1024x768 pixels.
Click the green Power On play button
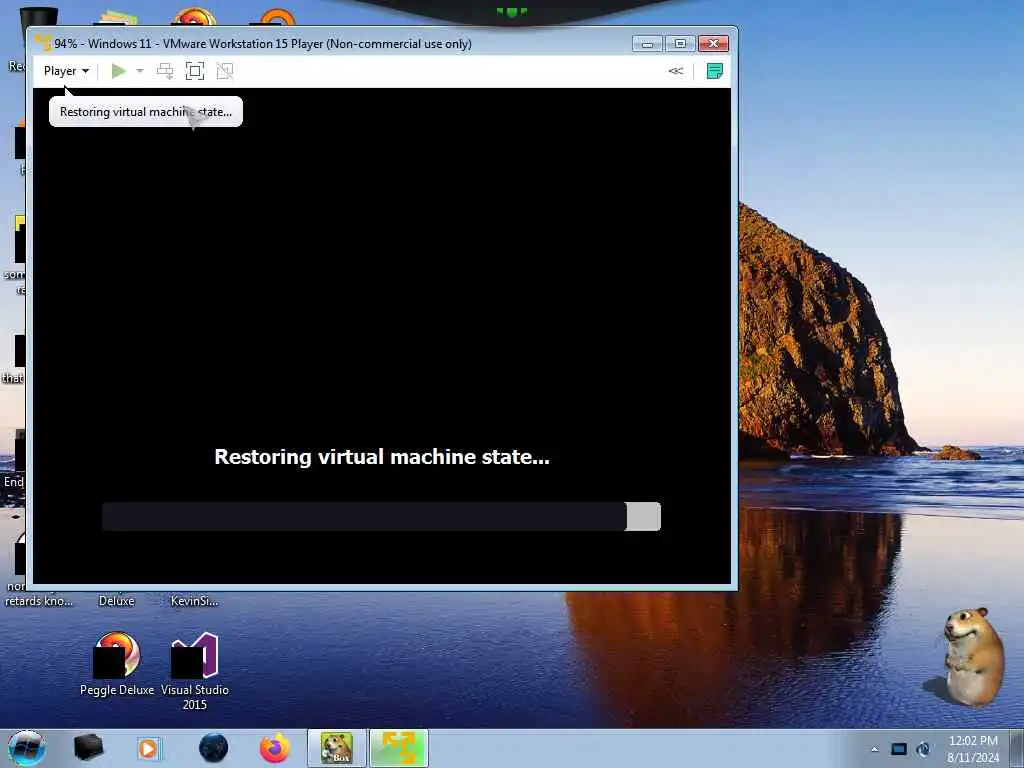[x=118, y=71]
